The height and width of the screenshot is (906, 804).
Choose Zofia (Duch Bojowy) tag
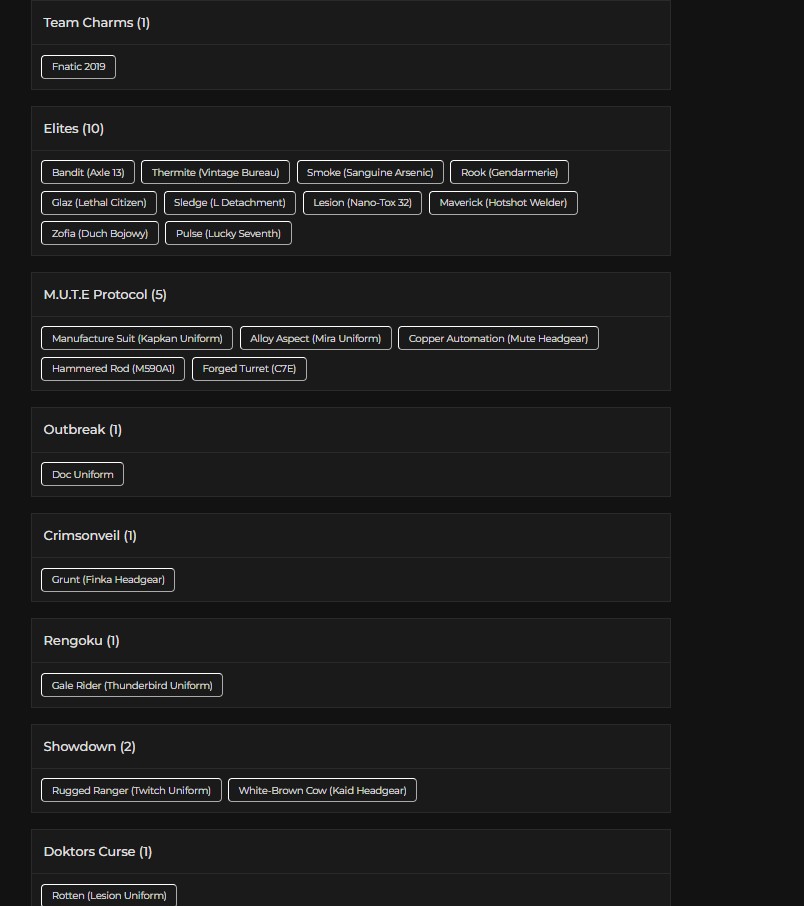click(100, 233)
